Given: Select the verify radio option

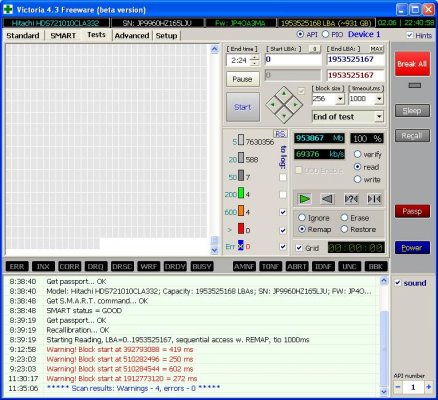Looking at the screenshot, I should tap(358, 154).
